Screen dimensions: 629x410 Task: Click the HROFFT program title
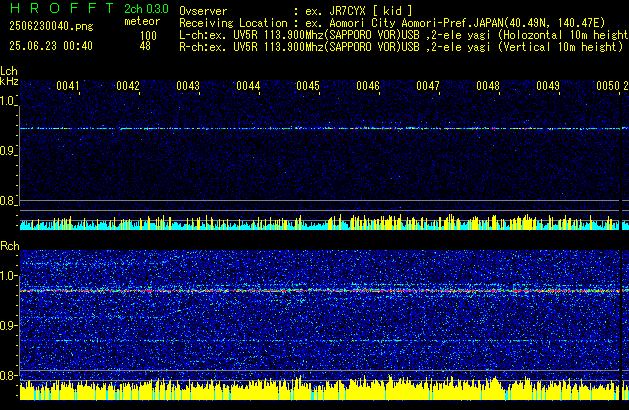click(x=62, y=8)
